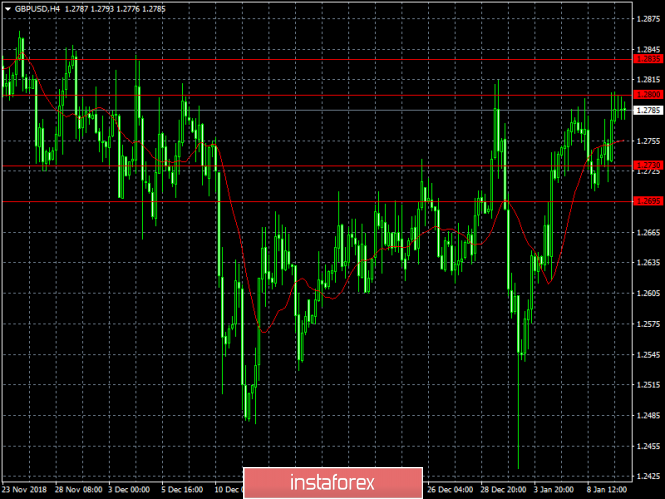Viewport: 665px width, 499px height.
Task: Select the red 1.2833 level label
Action: click(648, 59)
